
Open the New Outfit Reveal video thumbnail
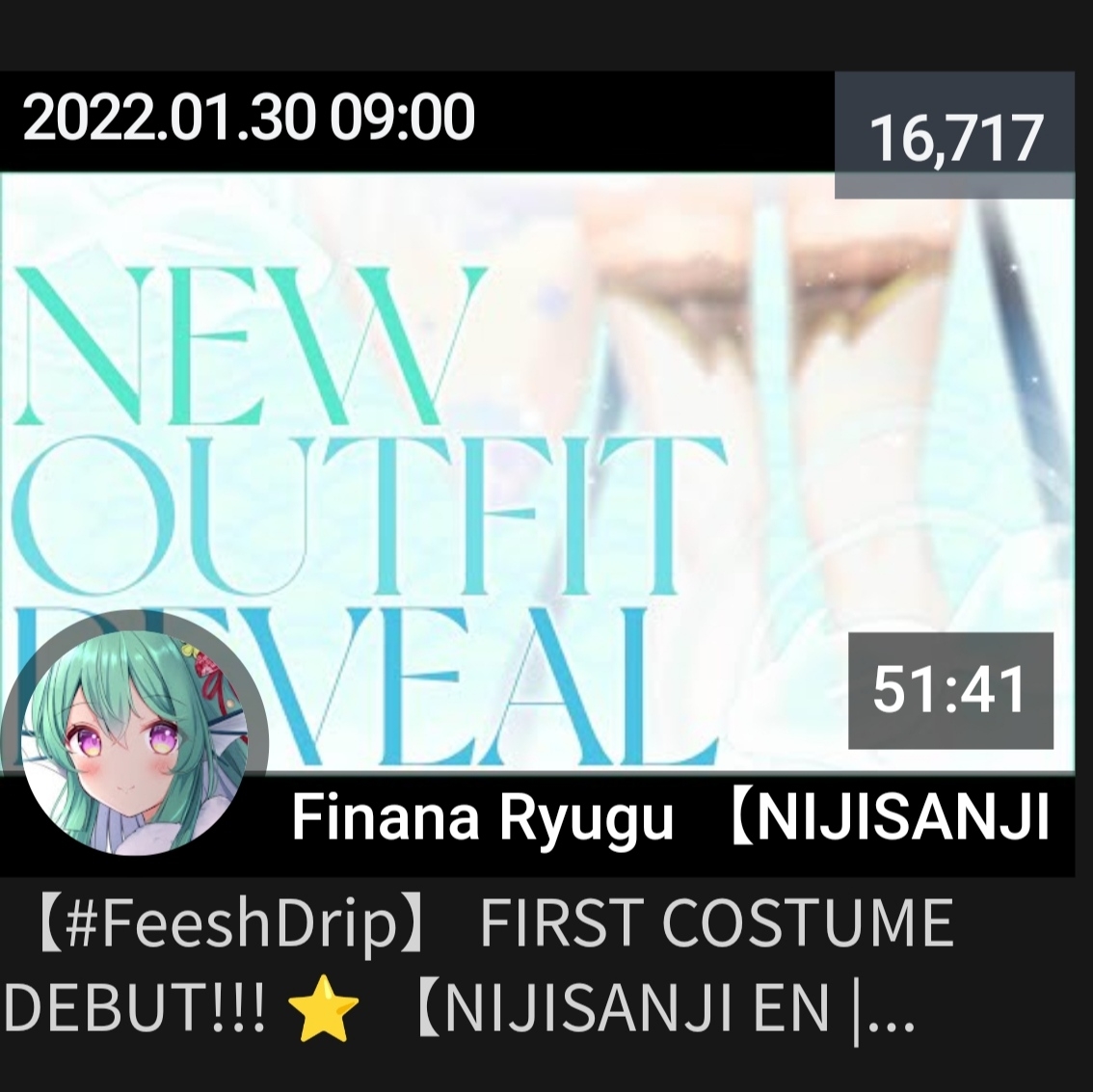point(537,473)
